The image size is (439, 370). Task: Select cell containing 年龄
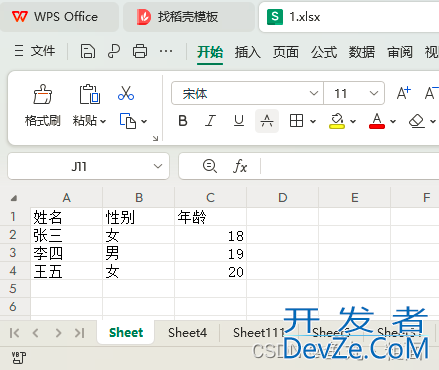tap(211, 217)
